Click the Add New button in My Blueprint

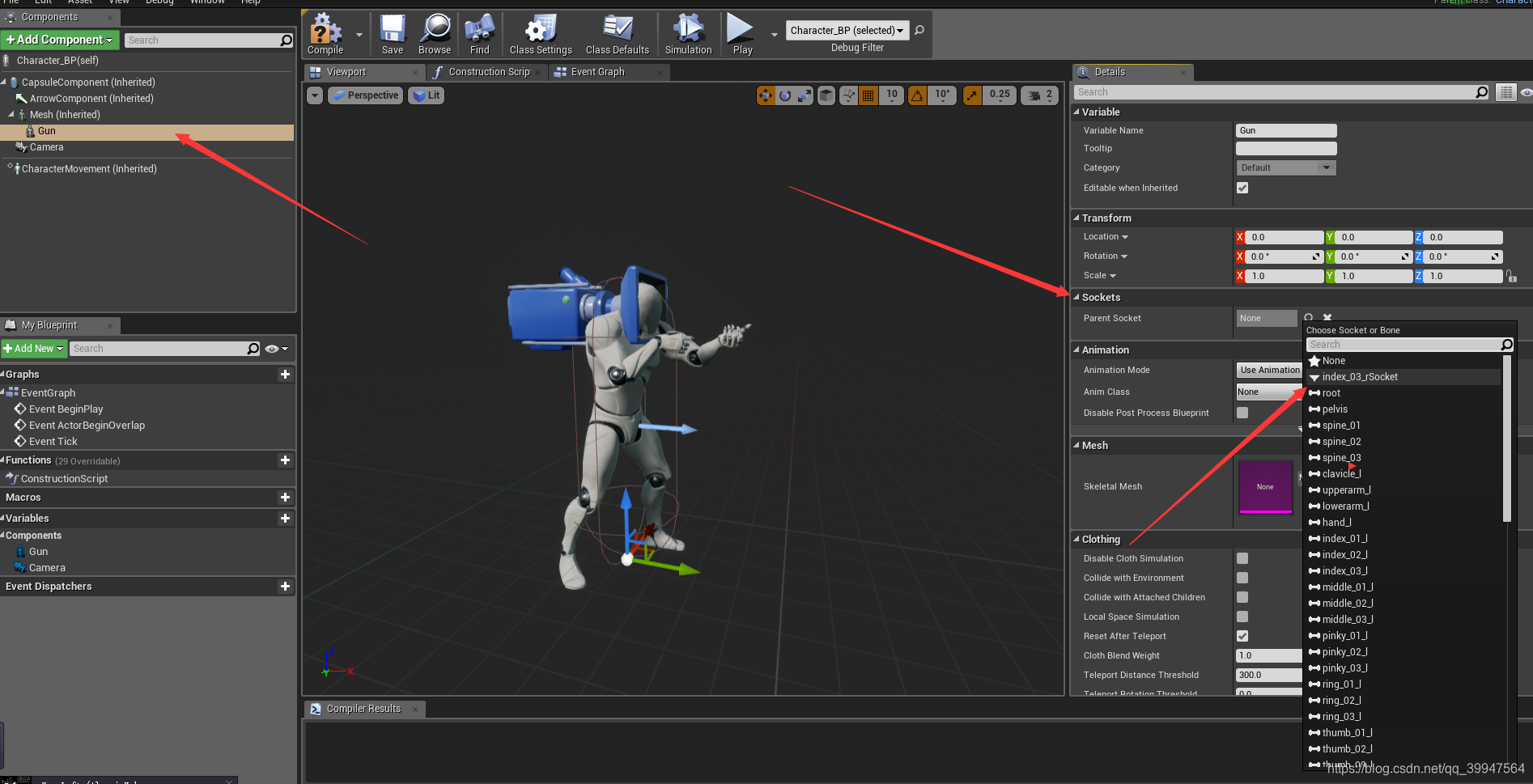(x=33, y=349)
